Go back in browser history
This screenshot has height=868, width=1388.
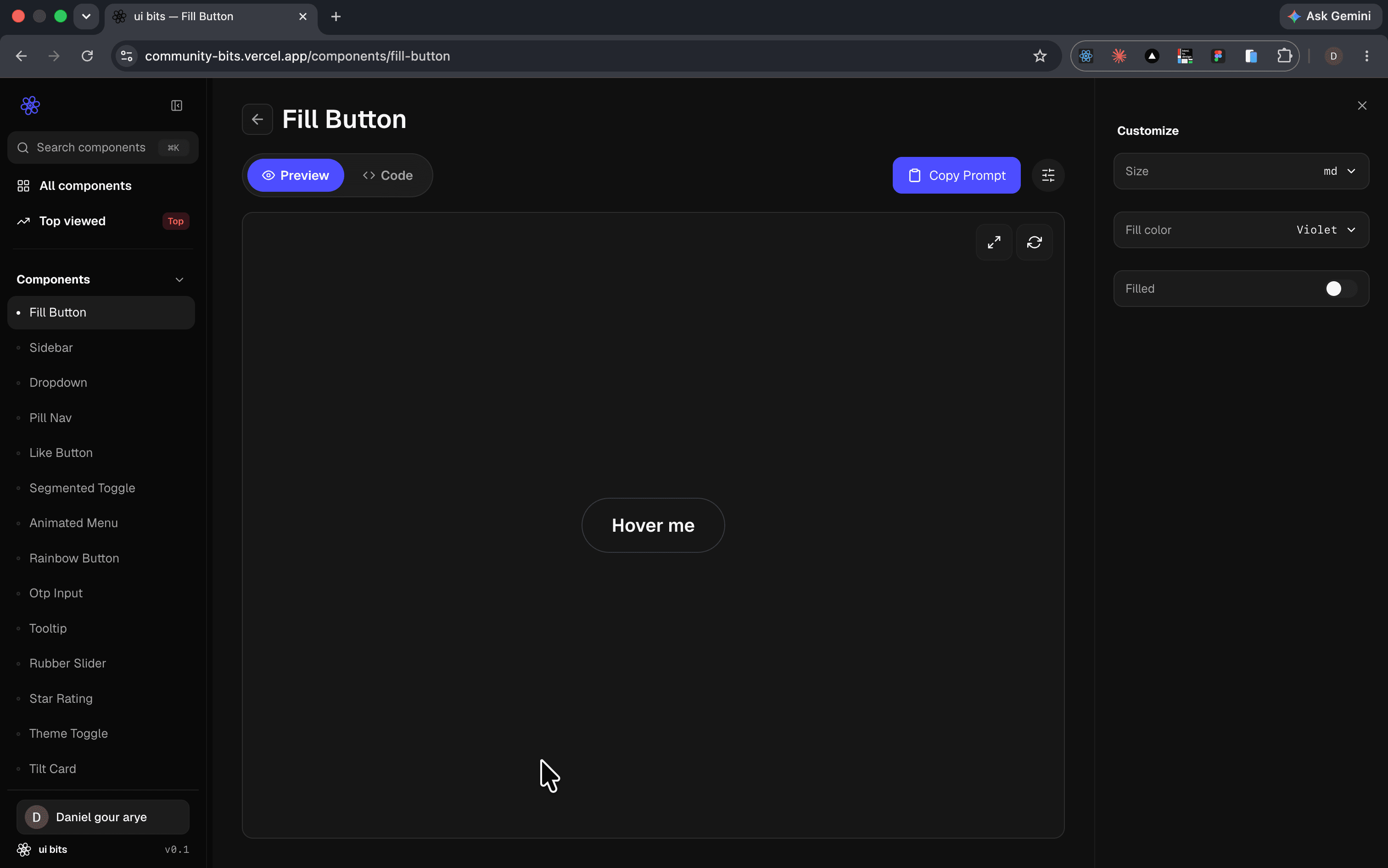[21, 56]
